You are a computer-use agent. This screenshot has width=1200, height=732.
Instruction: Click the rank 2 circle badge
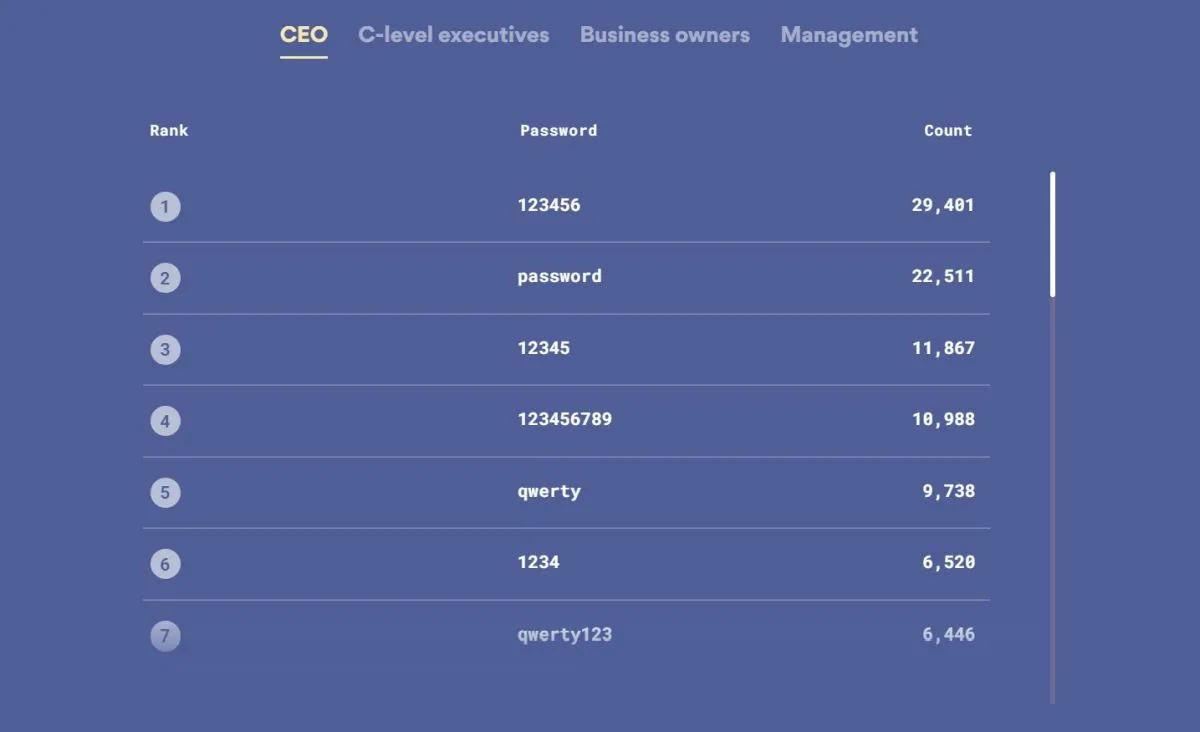[x=165, y=277]
